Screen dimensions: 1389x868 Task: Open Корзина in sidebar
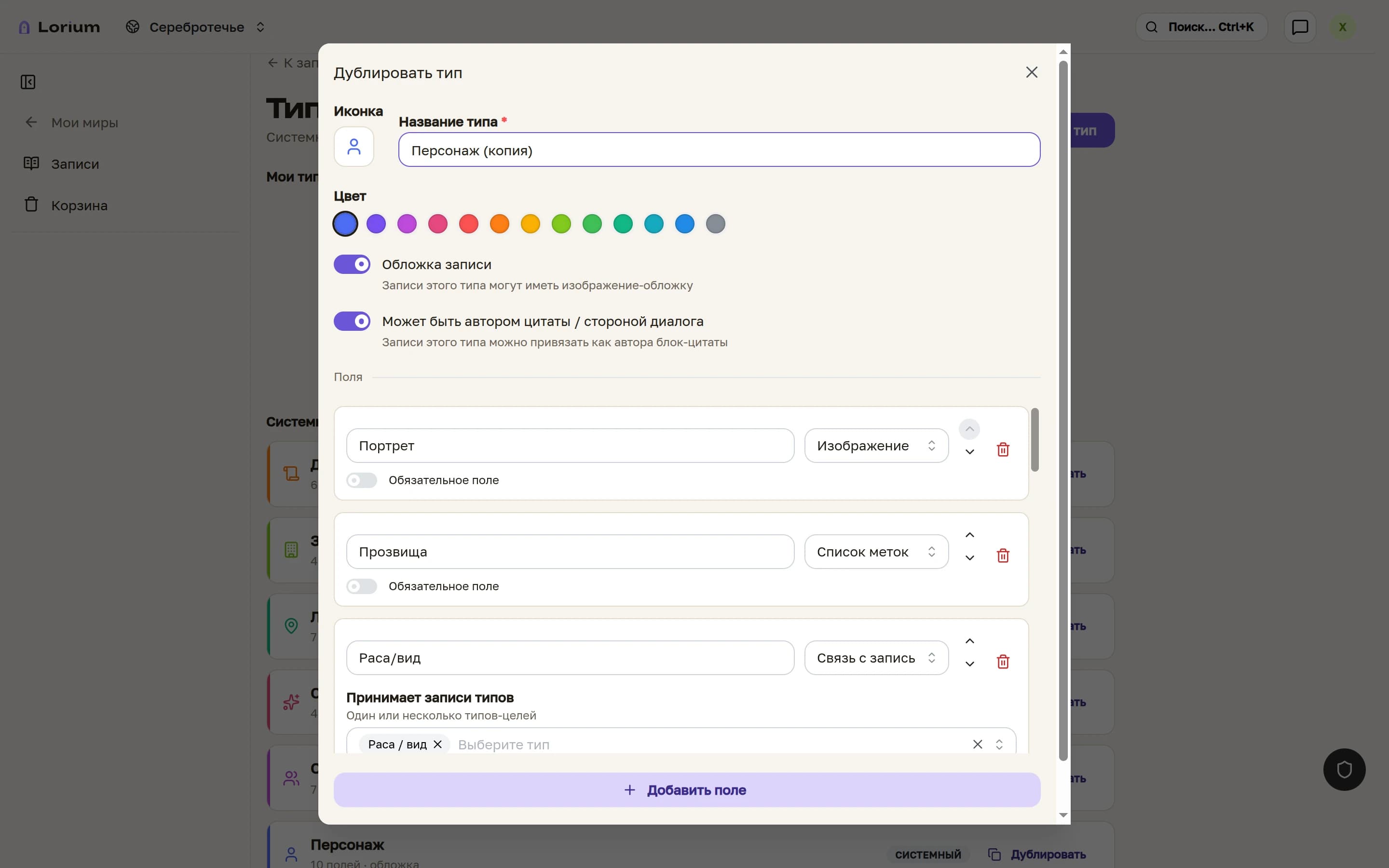79,205
